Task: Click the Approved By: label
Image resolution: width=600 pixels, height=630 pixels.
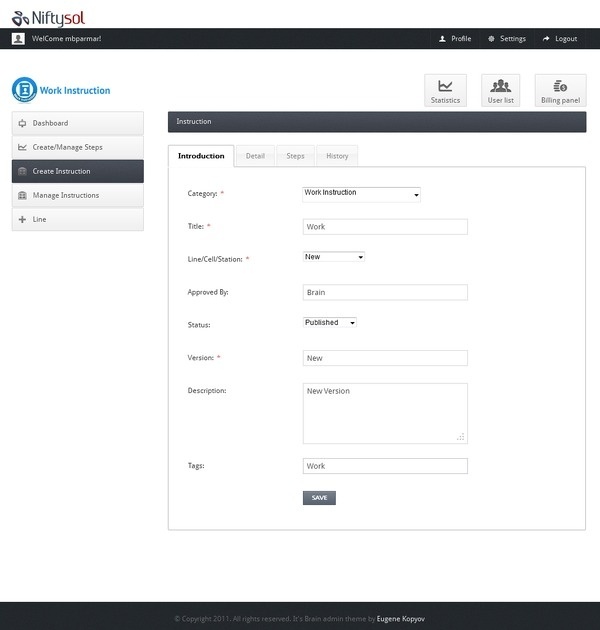Action: [208, 292]
